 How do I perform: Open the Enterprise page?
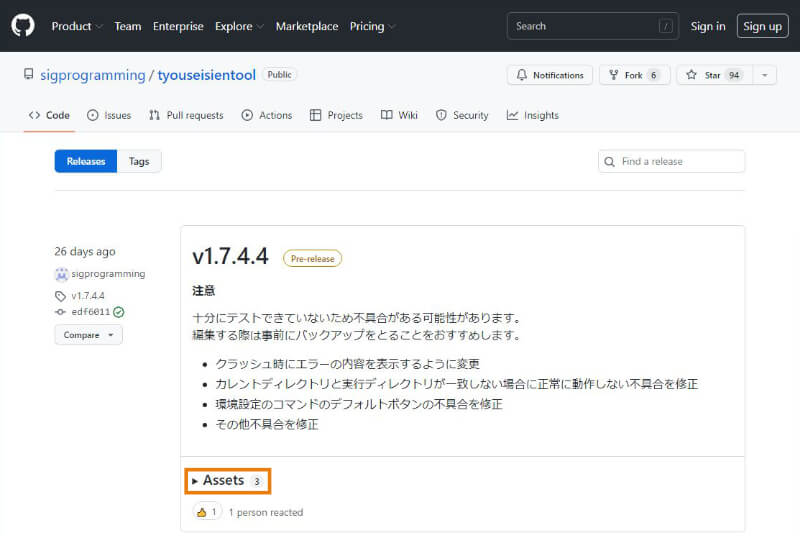point(178,26)
